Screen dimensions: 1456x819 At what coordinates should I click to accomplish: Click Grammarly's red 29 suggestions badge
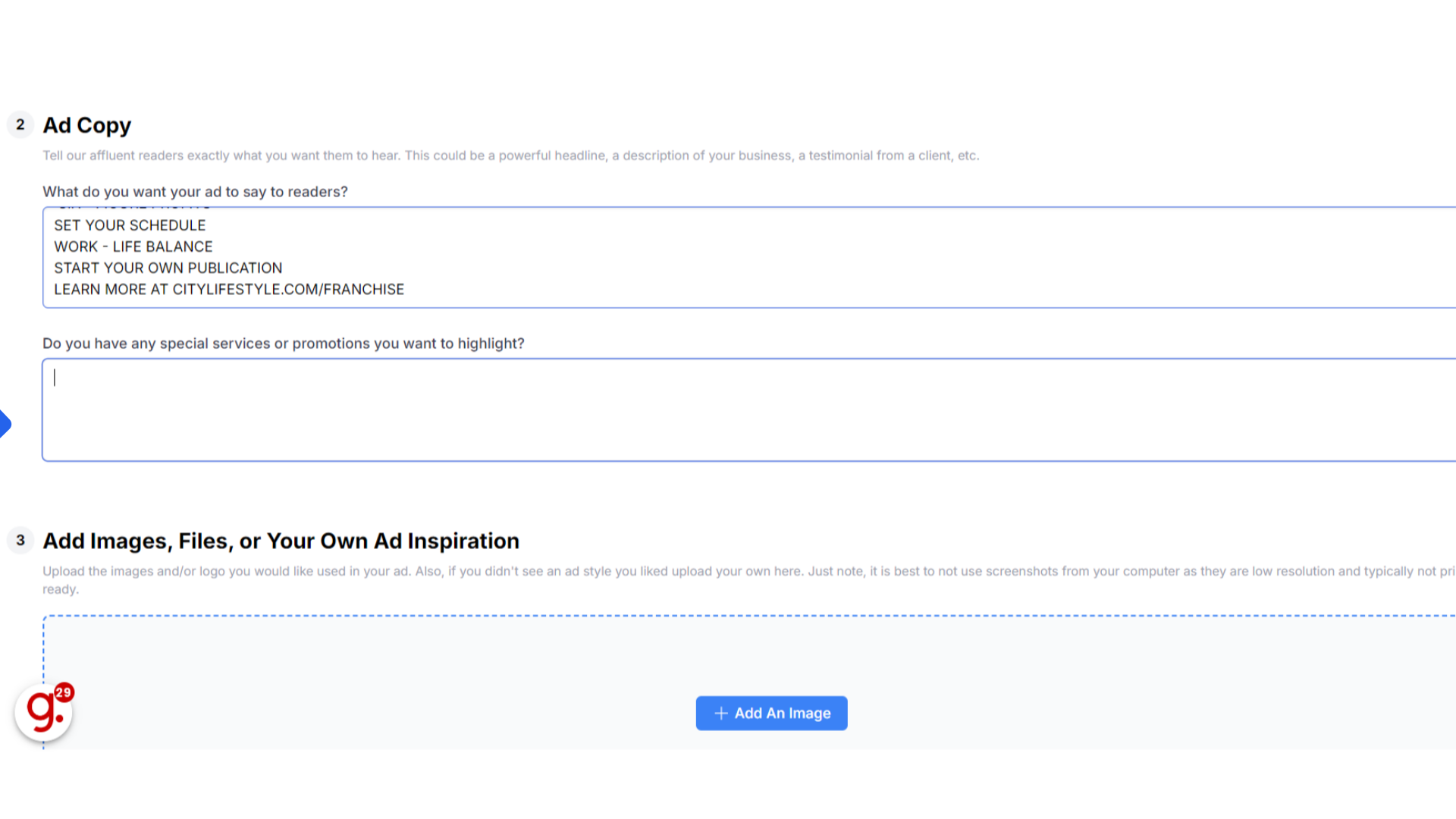(64, 692)
